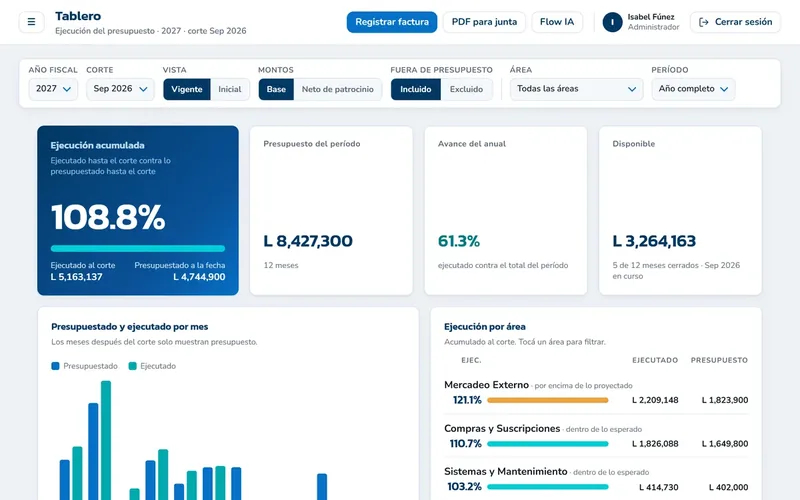Open the hamburger menu icon
This screenshot has width=800, height=500.
point(32,22)
